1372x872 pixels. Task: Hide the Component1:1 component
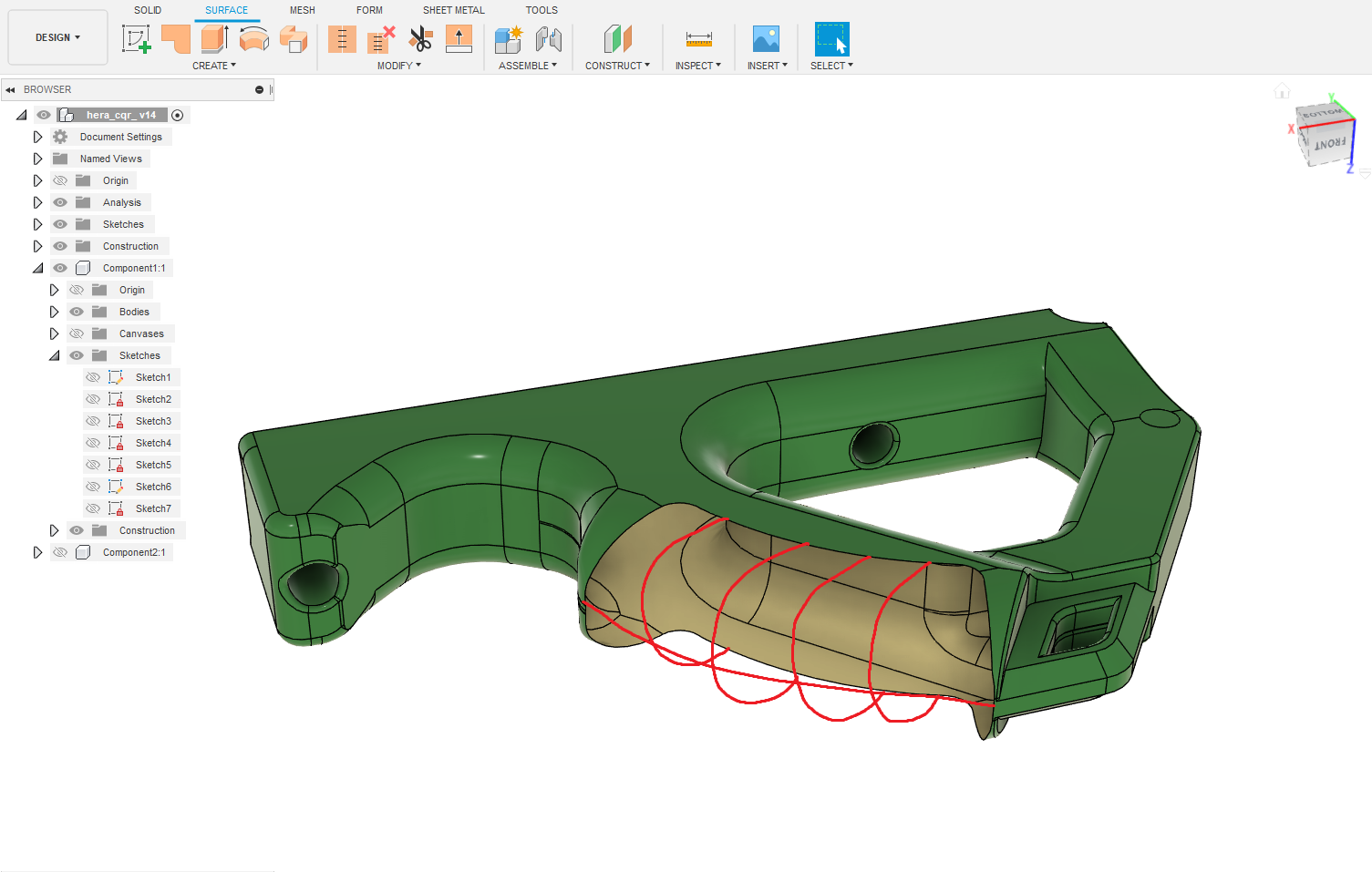coord(59,268)
